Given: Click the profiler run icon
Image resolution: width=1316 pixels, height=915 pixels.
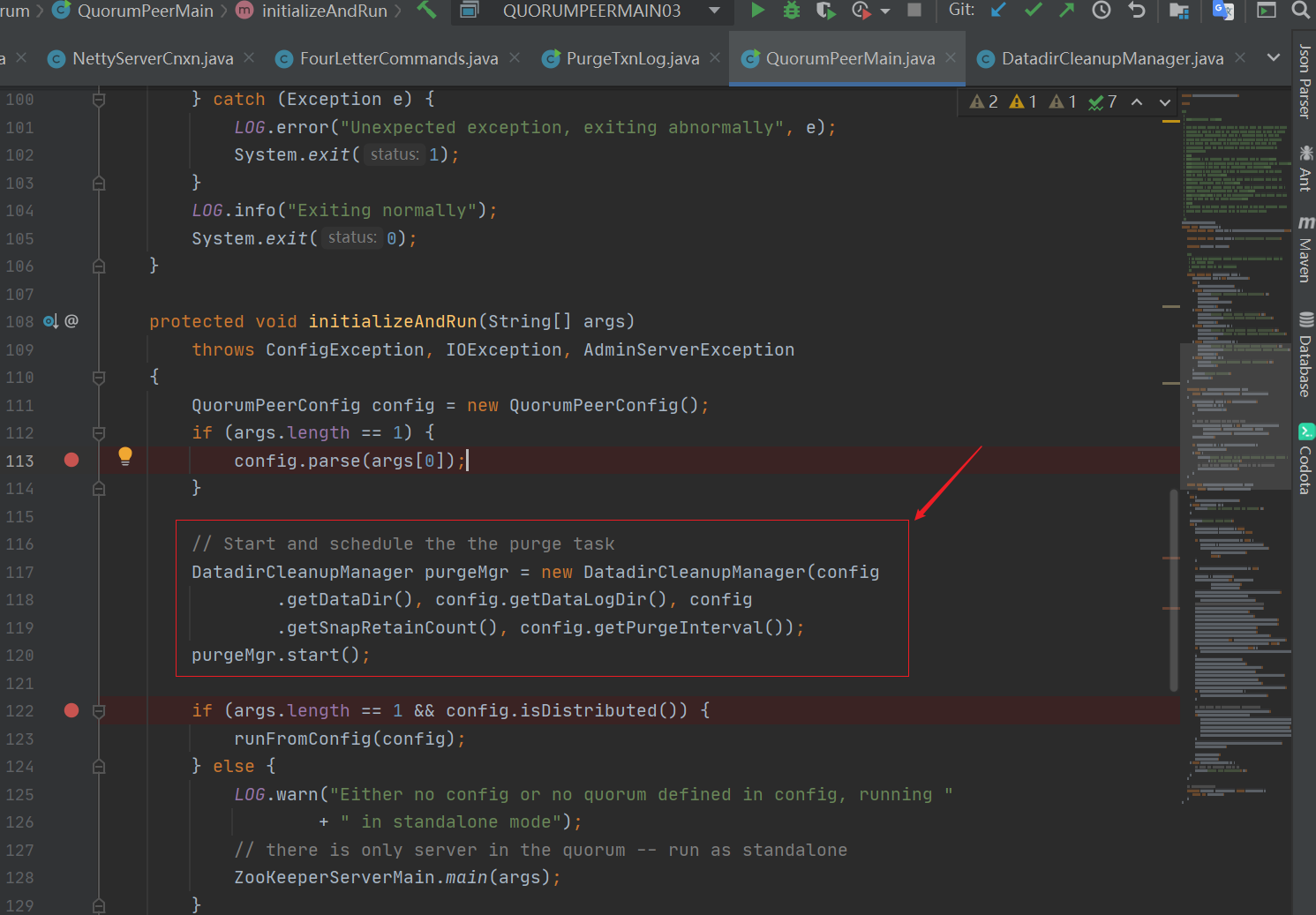Looking at the screenshot, I should click(861, 10).
